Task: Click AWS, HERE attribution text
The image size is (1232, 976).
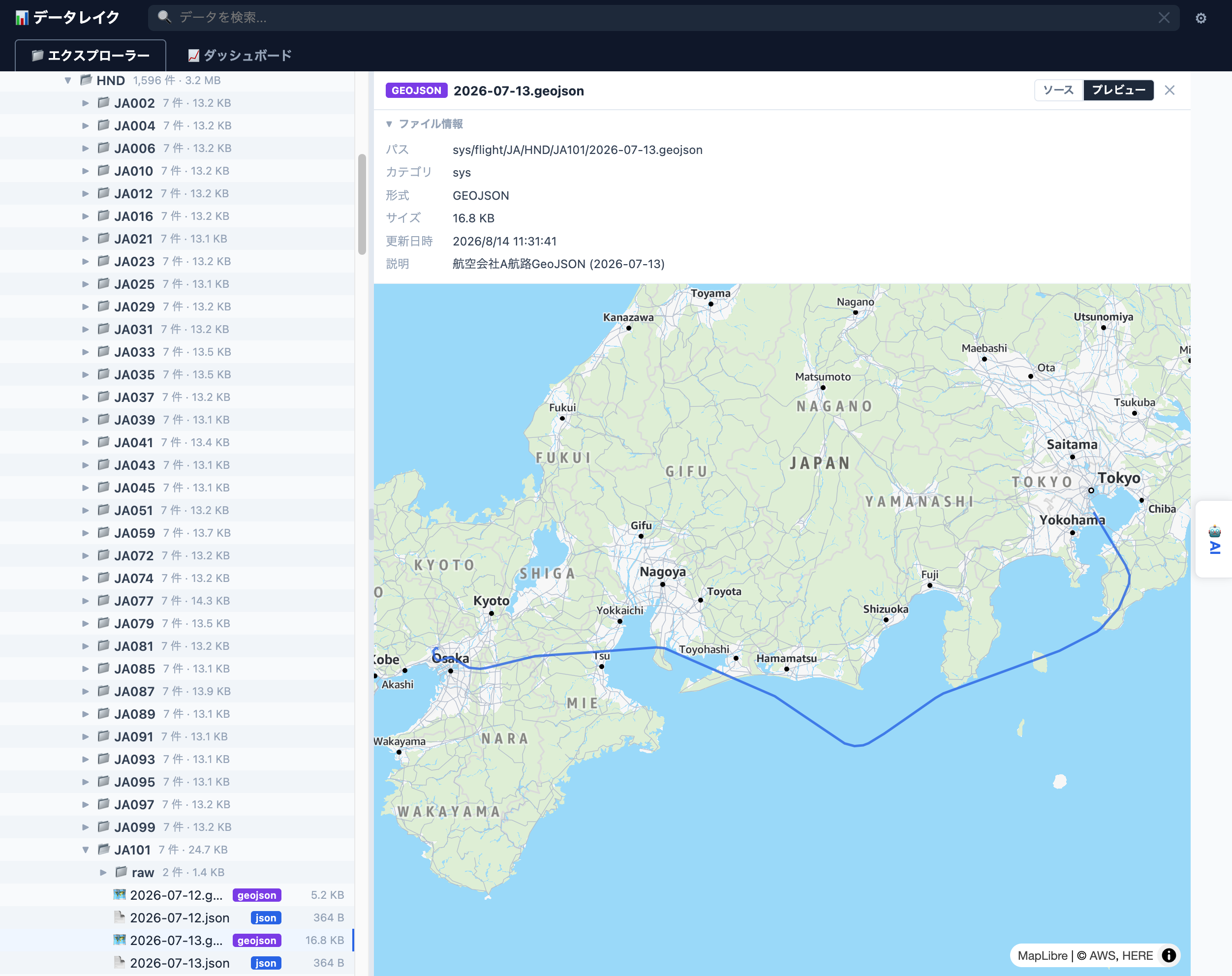Action: click(x=1121, y=955)
